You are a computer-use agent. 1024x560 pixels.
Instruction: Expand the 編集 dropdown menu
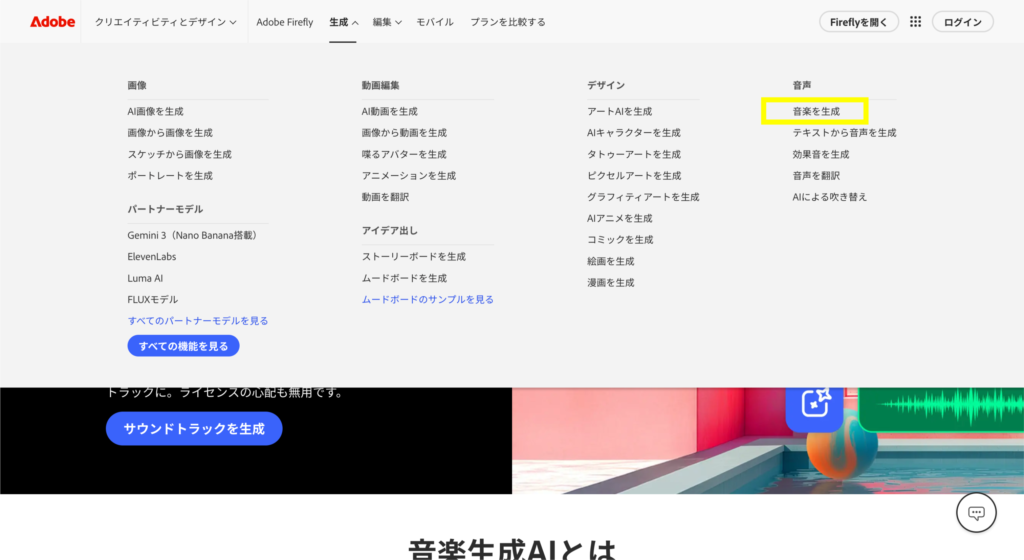tap(387, 21)
